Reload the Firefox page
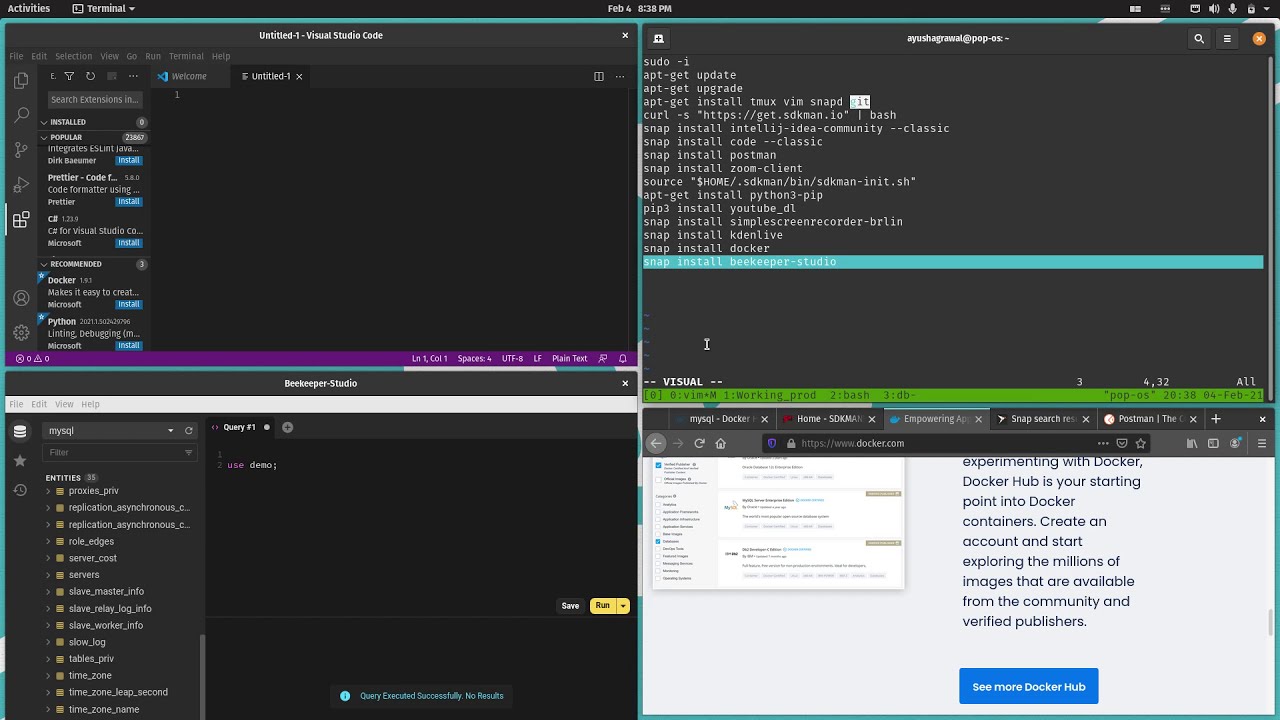This screenshot has height=720, width=1280. click(x=699, y=443)
